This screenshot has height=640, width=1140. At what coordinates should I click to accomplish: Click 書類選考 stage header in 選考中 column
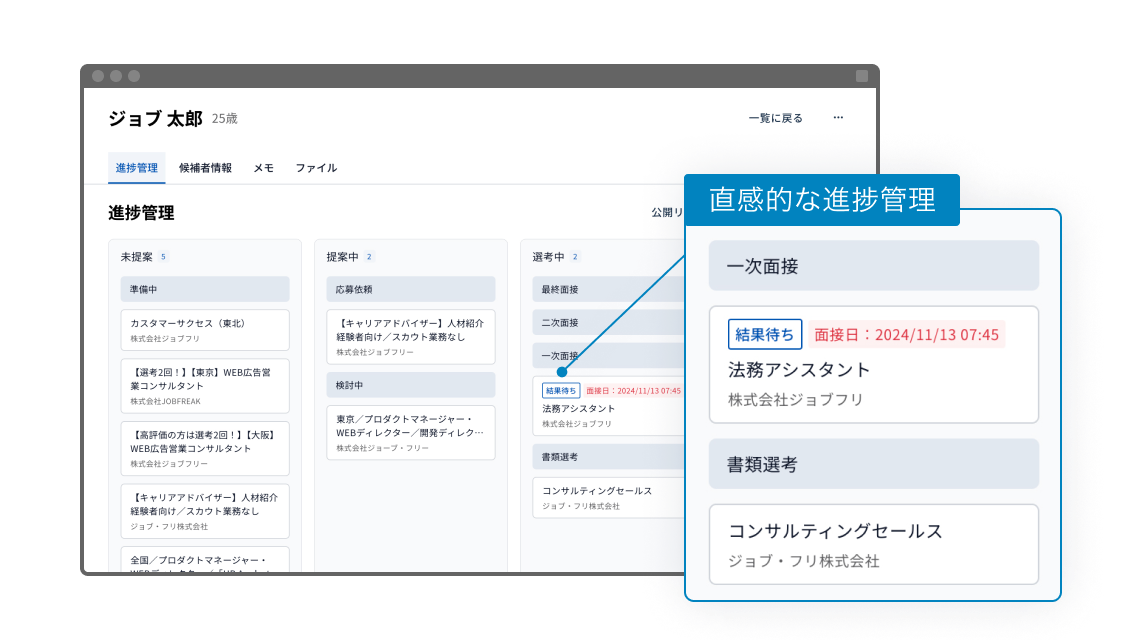pyautogui.click(x=609, y=457)
